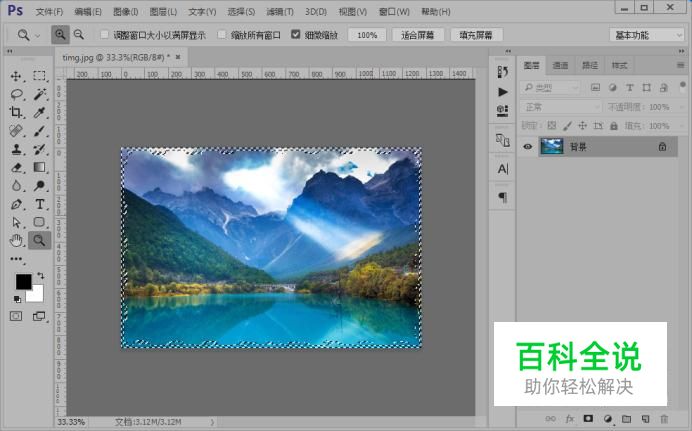Select the Crop tool

[x=16, y=112]
